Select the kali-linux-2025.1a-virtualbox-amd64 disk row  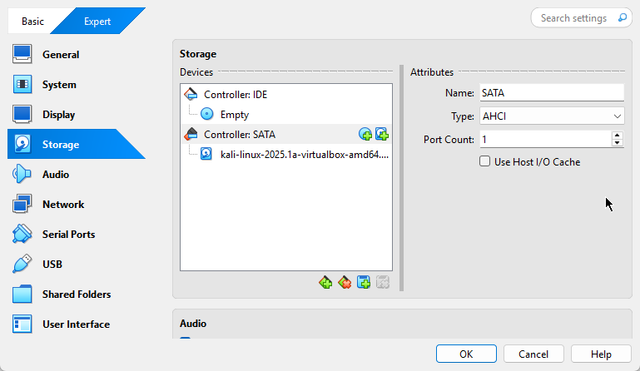point(286,154)
